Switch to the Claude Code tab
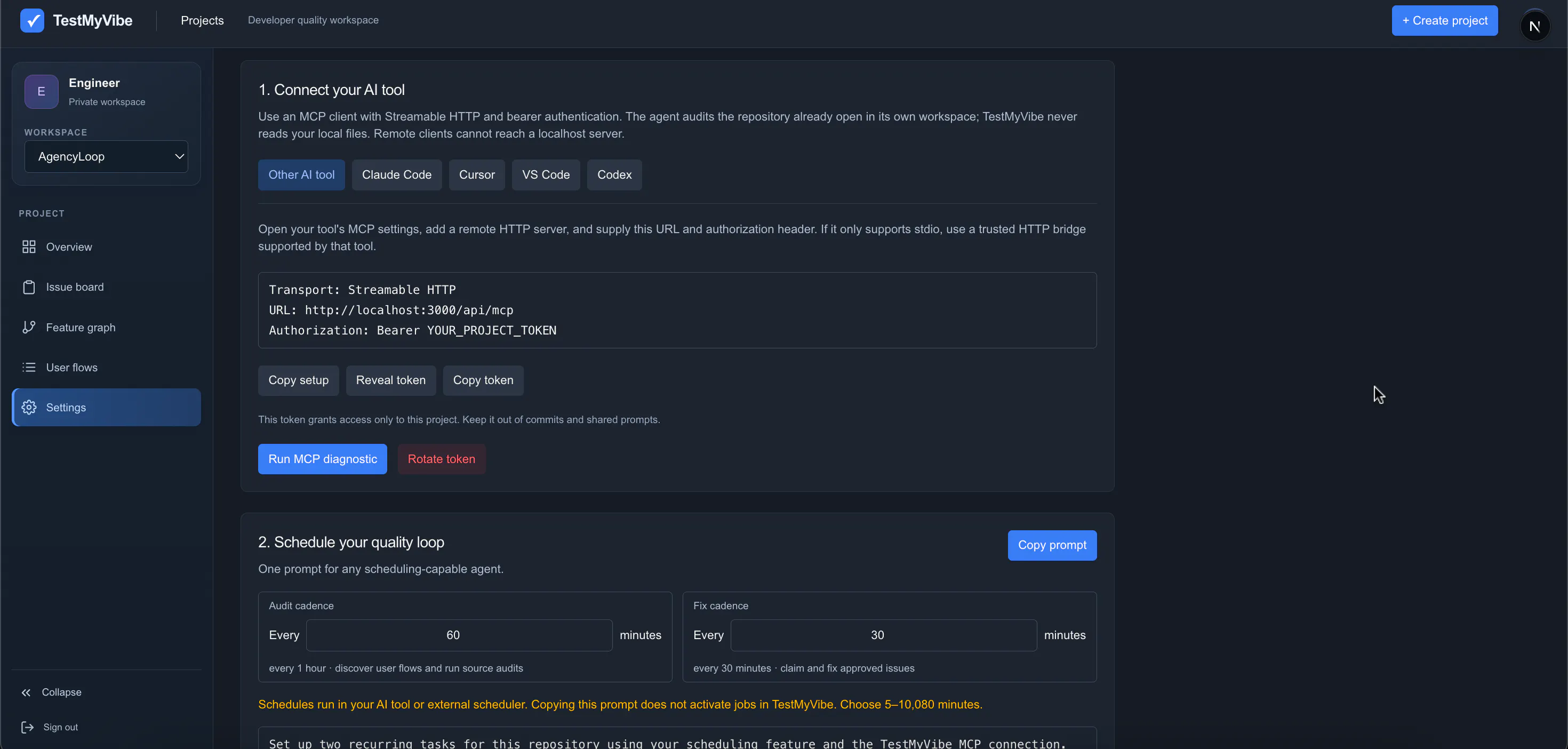This screenshot has width=1568, height=749. [397, 175]
